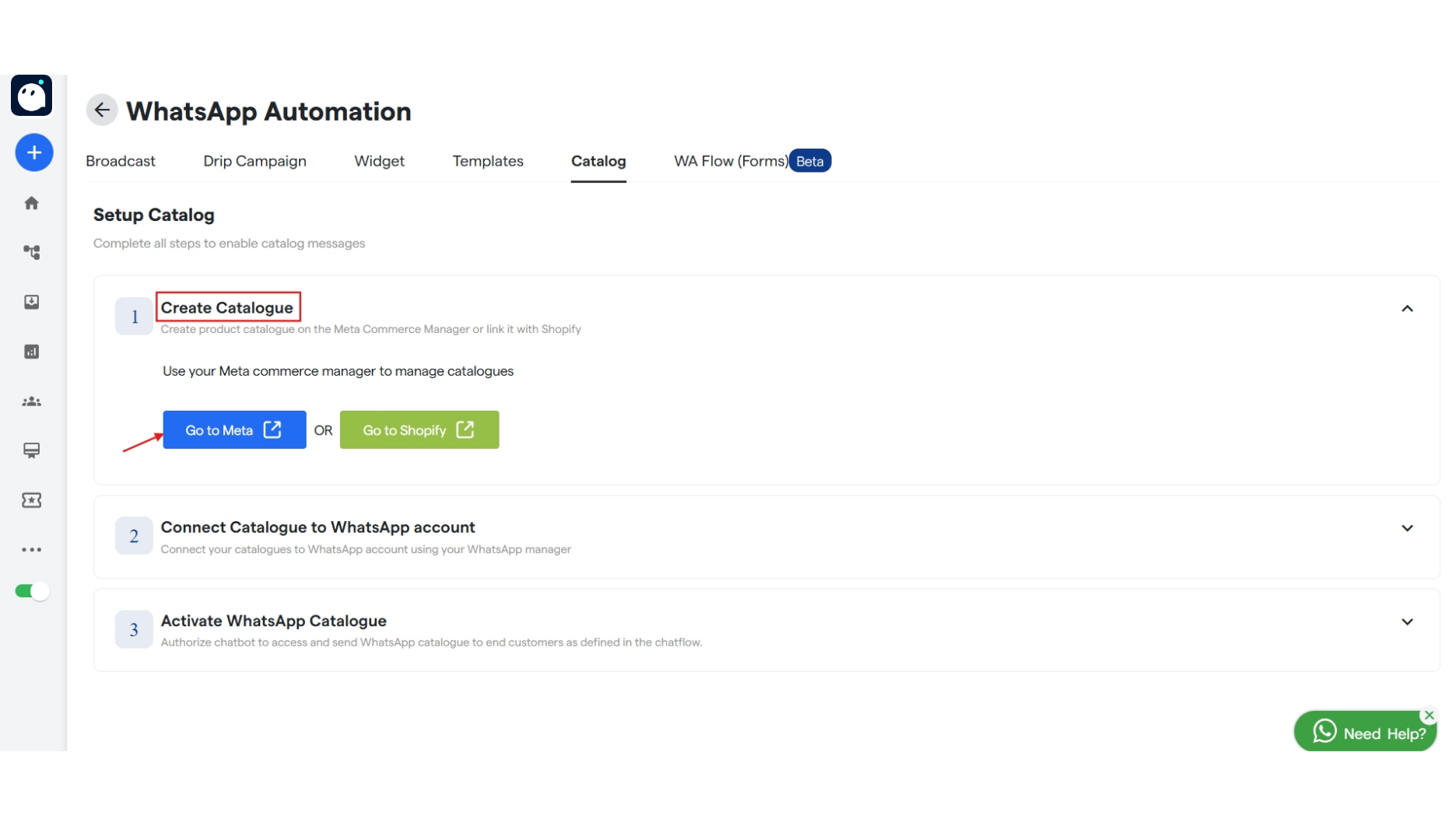Open contacts using the people sidebar icon
1452x840 pixels.
pyautogui.click(x=31, y=401)
